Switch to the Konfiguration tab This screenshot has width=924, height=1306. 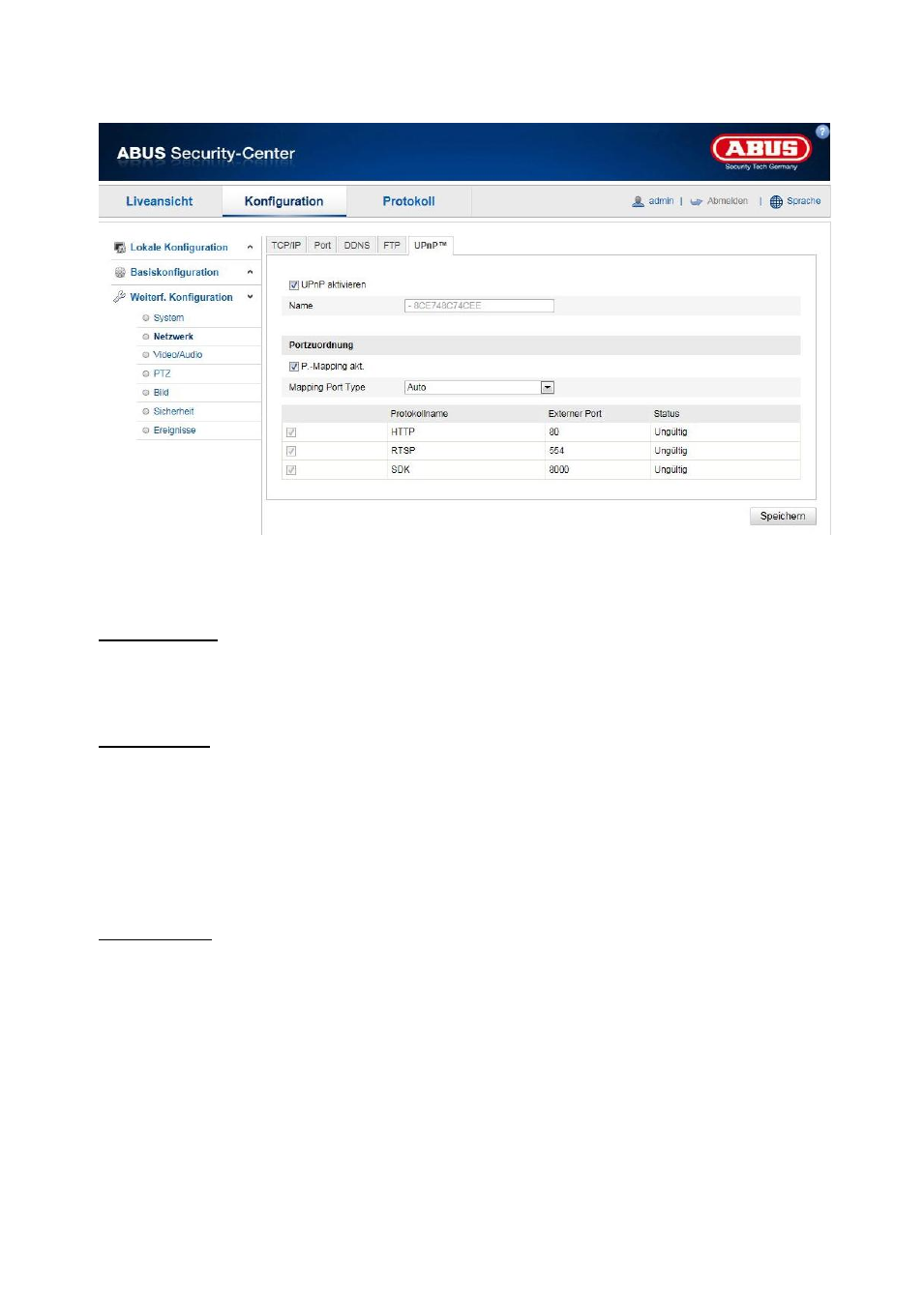coord(283,201)
